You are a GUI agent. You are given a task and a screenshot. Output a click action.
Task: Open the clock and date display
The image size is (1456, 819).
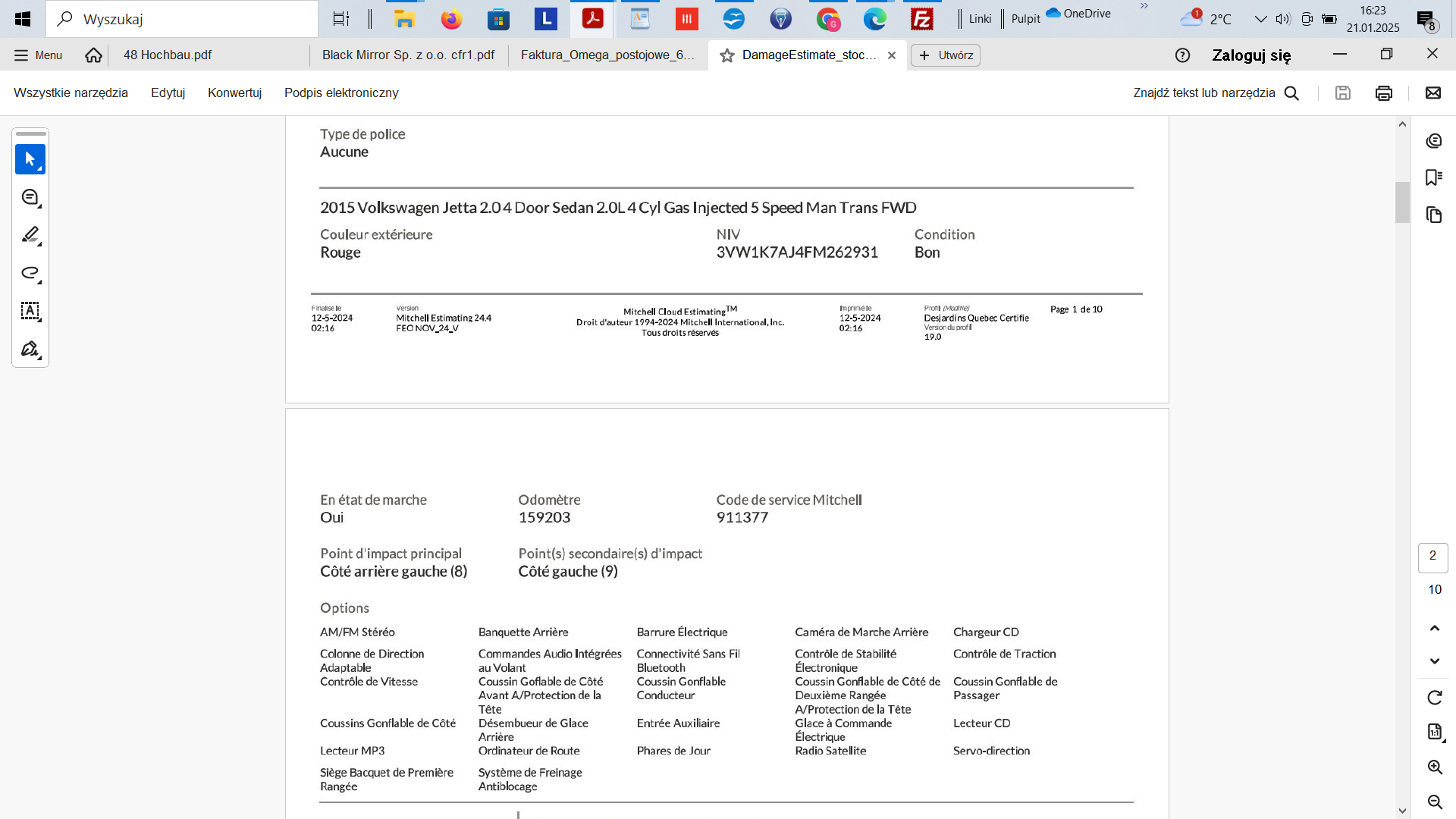[1373, 19]
